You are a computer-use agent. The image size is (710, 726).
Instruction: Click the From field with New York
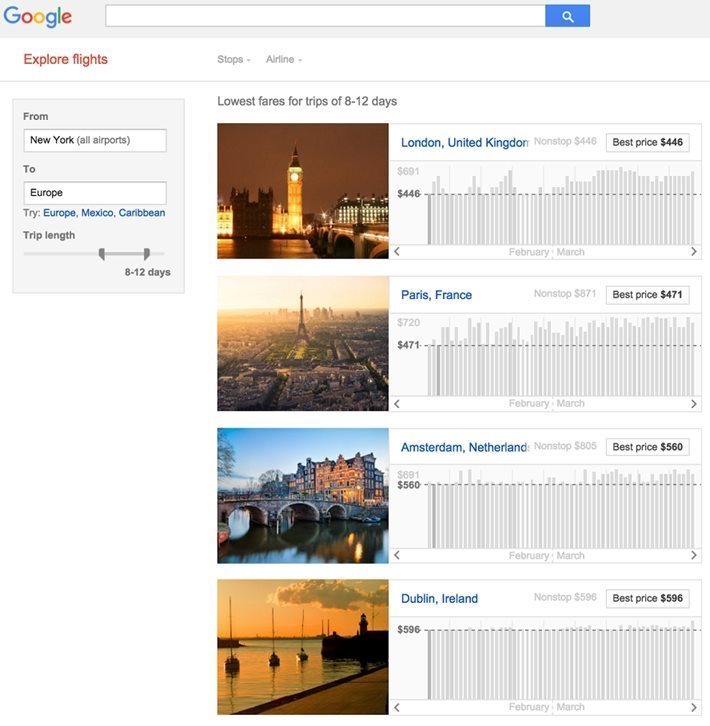pos(95,140)
